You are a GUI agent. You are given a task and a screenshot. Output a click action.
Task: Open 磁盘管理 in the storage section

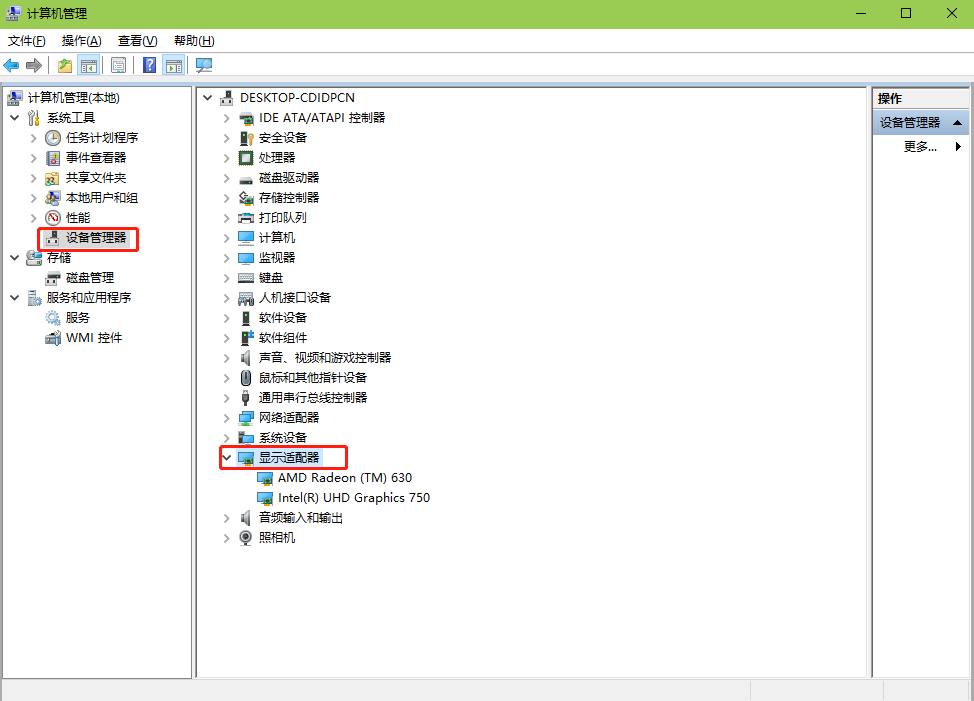[90, 278]
